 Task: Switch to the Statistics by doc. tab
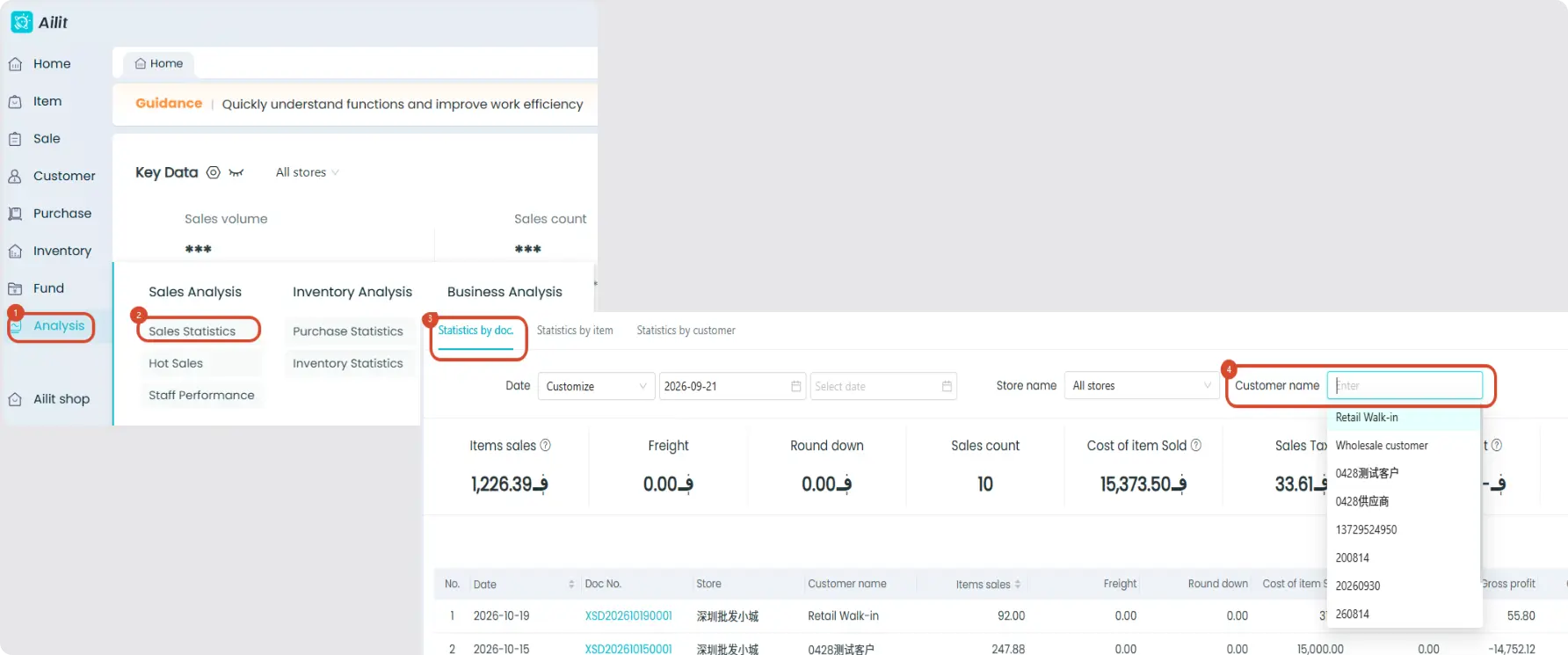pyautogui.click(x=475, y=331)
